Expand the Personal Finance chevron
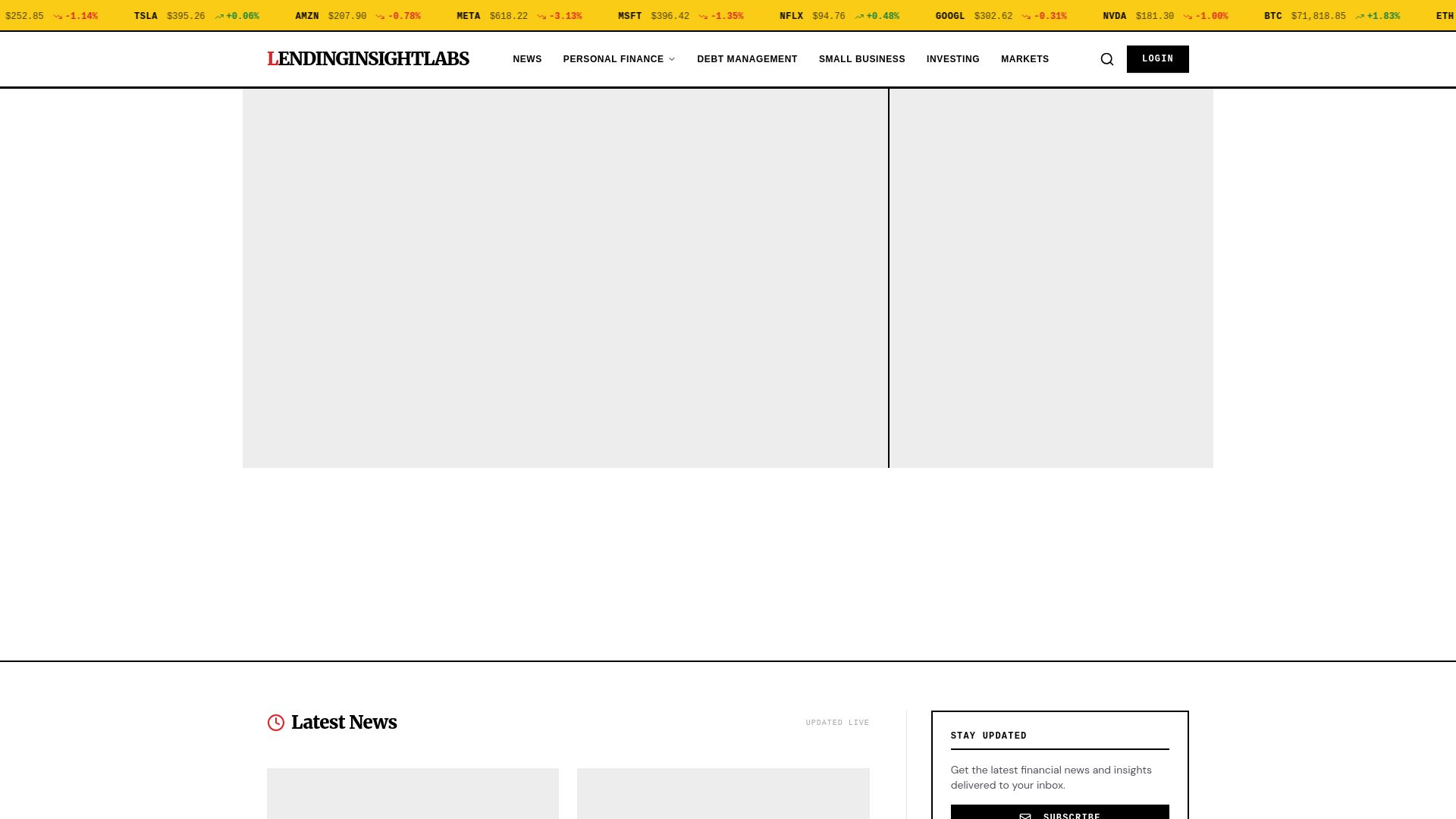The width and height of the screenshot is (1456, 819). [x=672, y=59]
